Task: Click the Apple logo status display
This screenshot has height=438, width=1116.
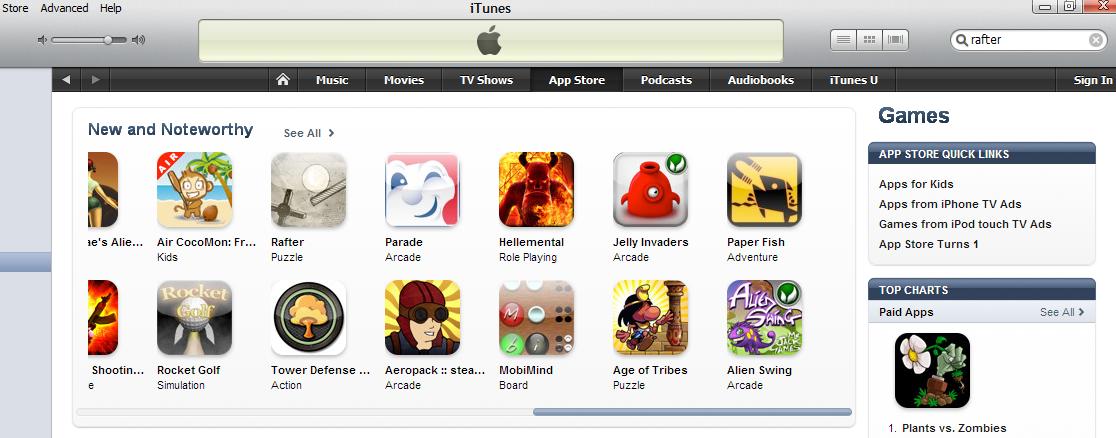Action: (x=490, y=41)
